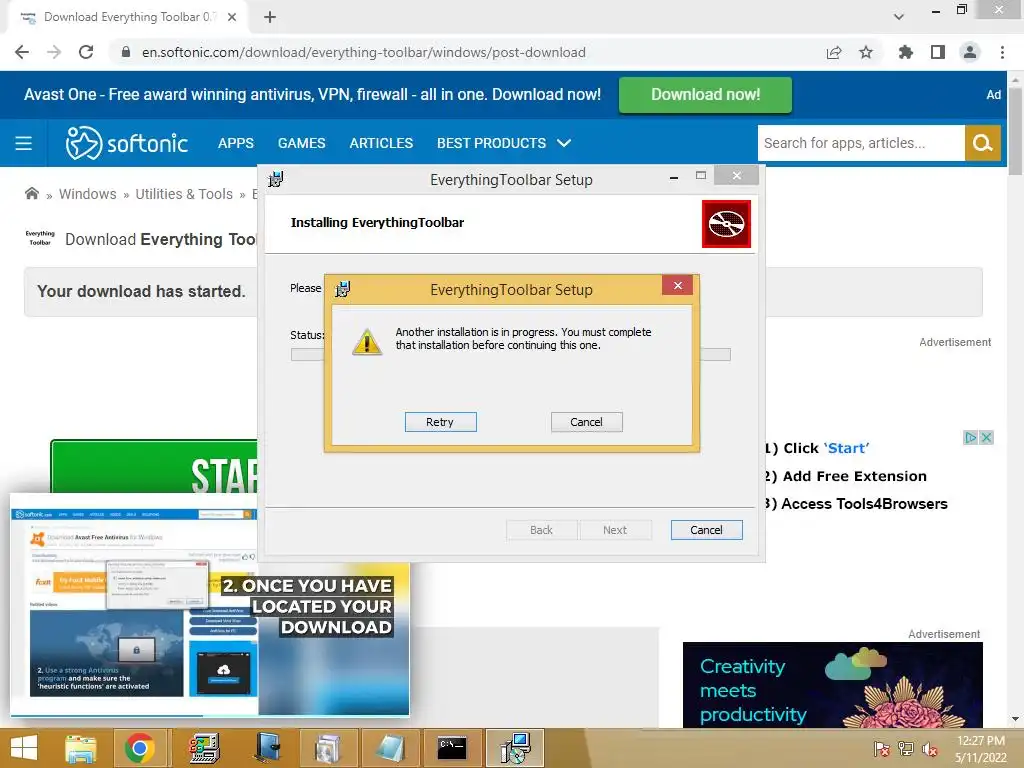Click the site lock icon in address bar
1024x768 pixels.
[126, 52]
